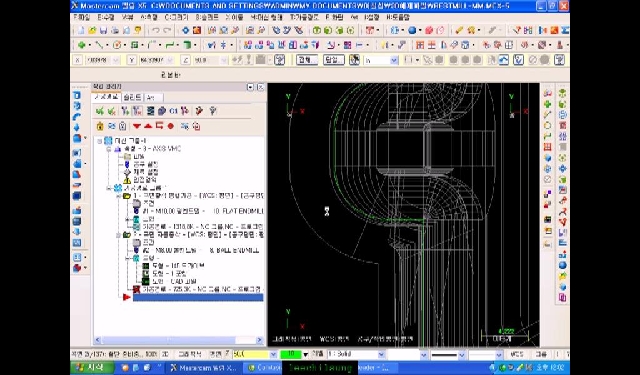
Task: Click the WCS status bar button
Action: (517, 354)
